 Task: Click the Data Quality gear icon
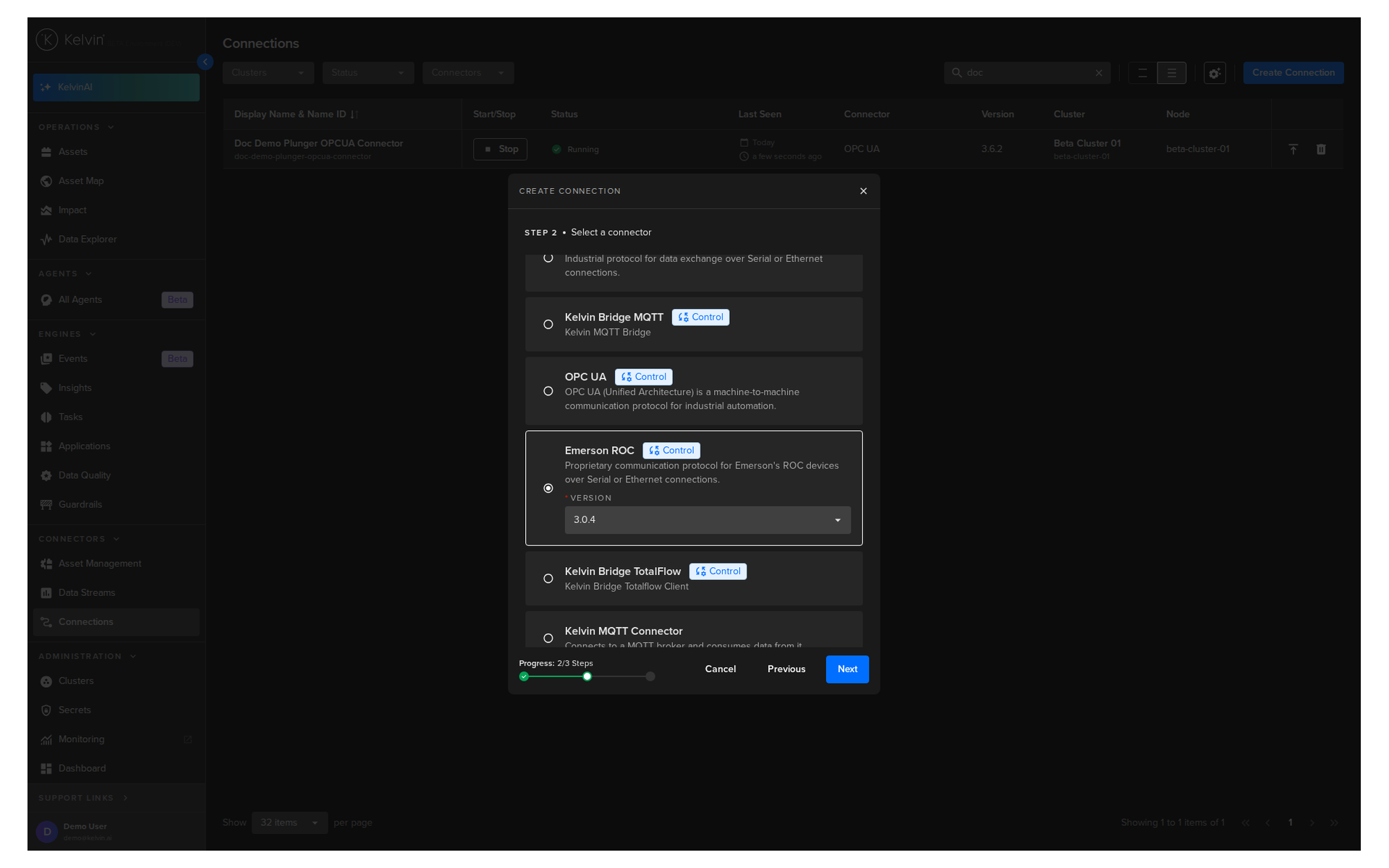pos(46,476)
